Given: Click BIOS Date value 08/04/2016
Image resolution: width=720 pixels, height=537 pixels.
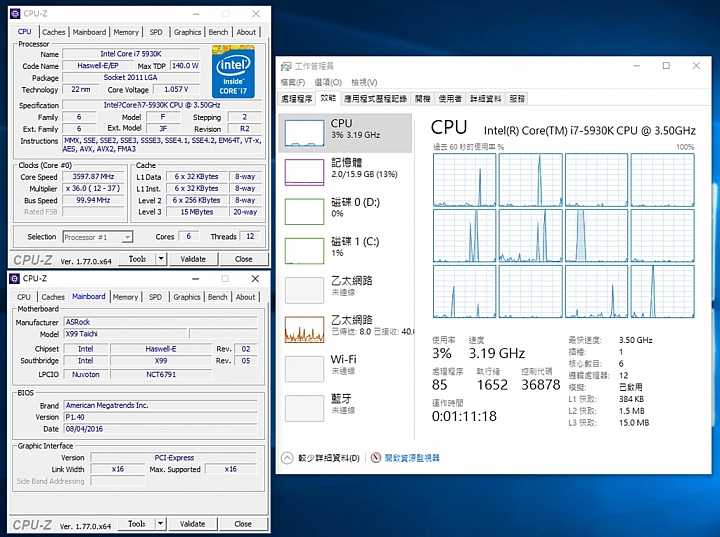Looking at the screenshot, I should [x=160, y=429].
